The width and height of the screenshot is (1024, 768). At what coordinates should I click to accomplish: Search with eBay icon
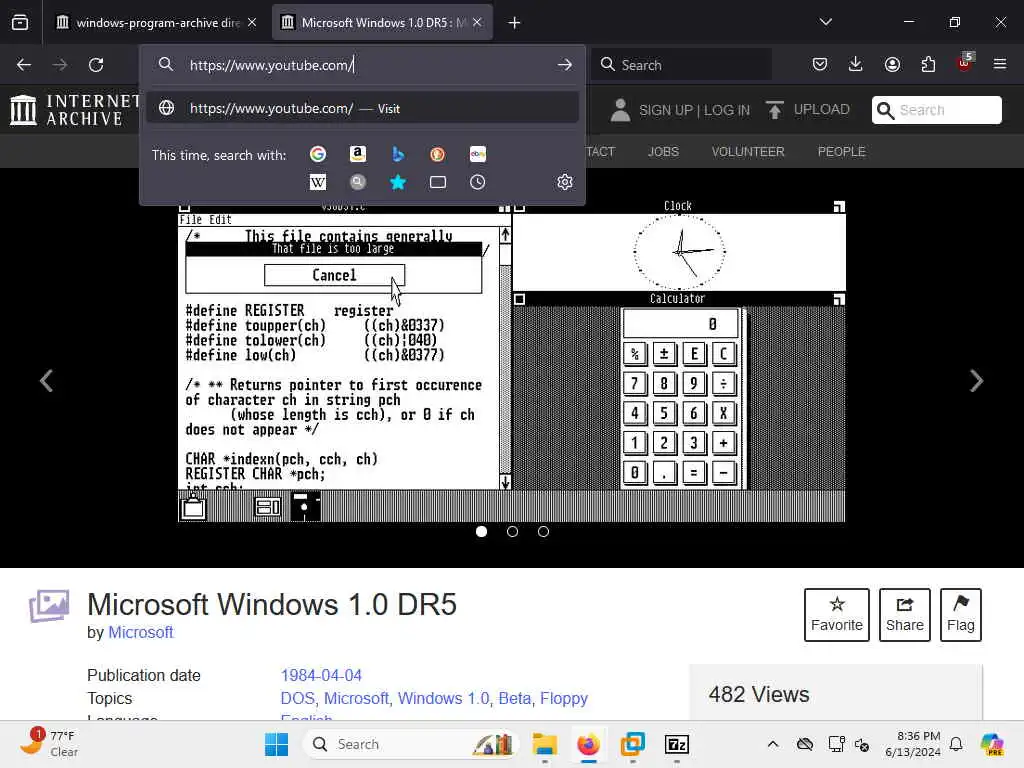coord(477,154)
